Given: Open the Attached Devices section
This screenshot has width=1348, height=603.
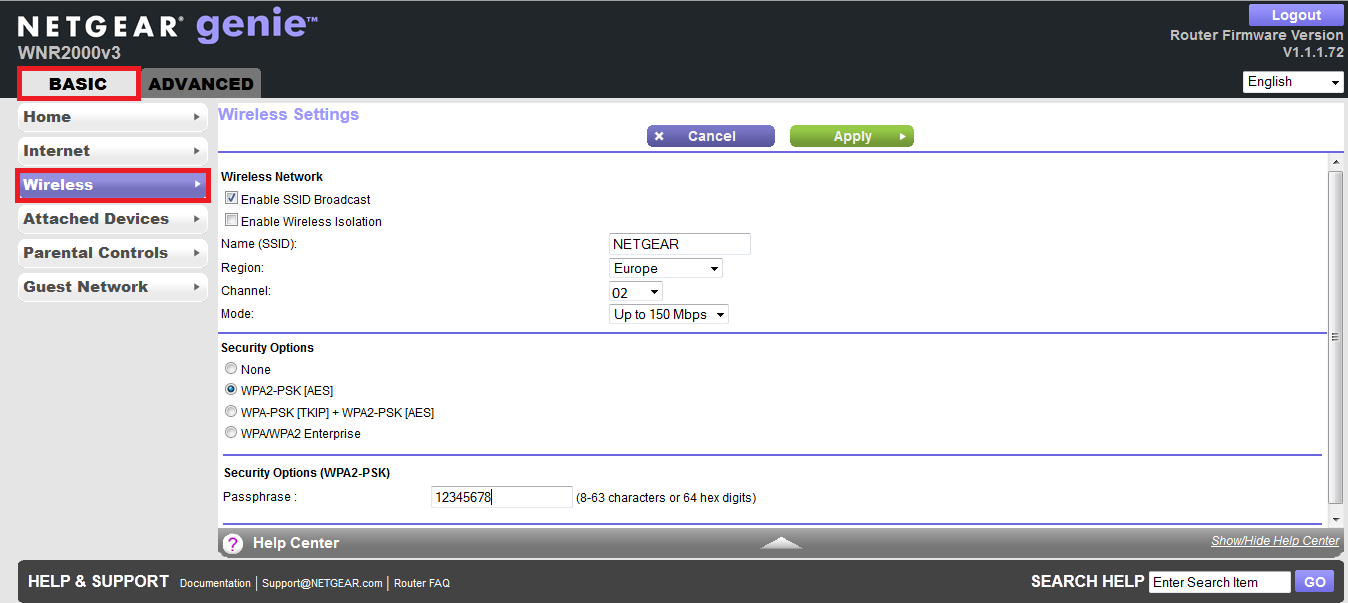Looking at the screenshot, I should tap(112, 219).
